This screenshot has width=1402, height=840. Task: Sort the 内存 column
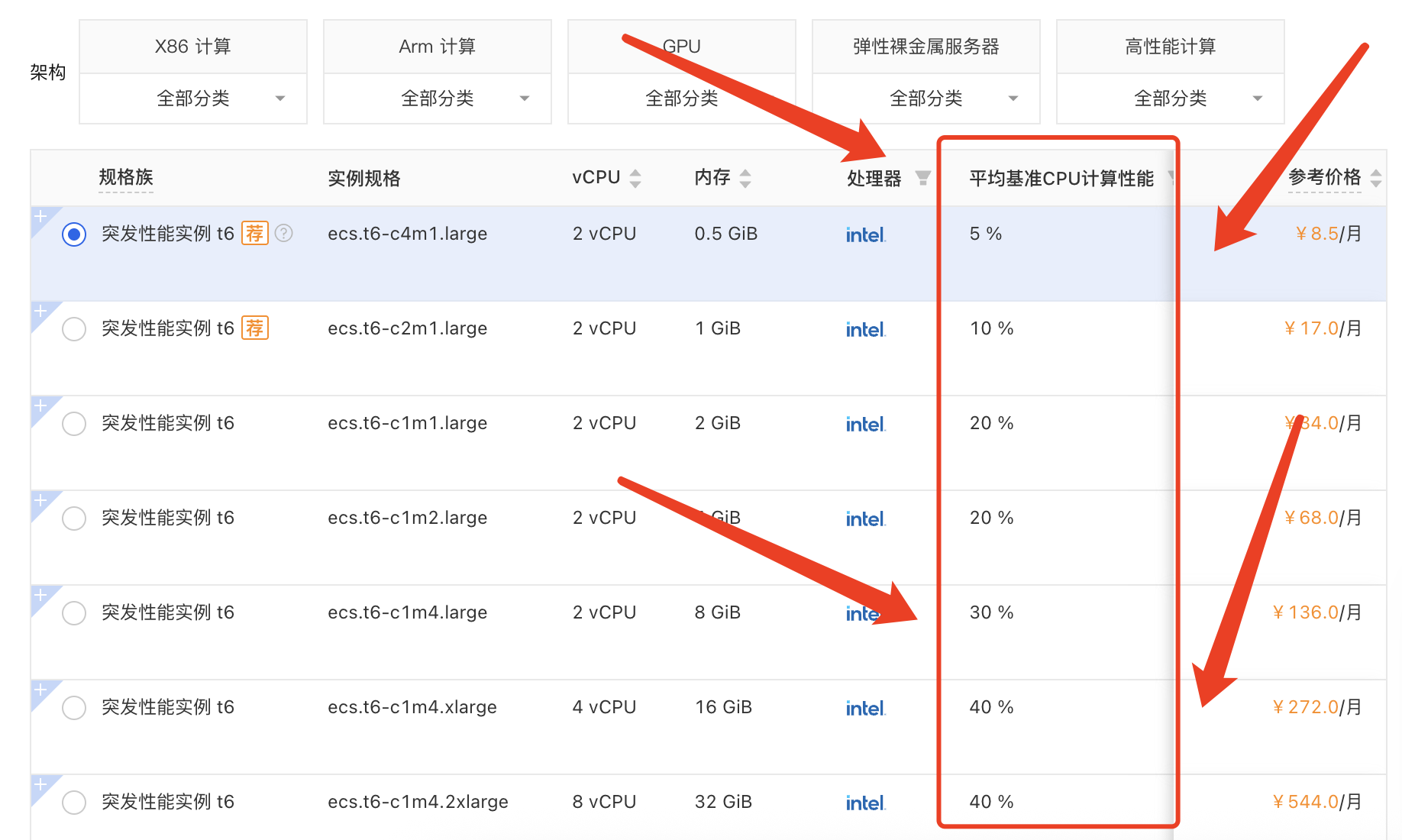[x=747, y=177]
